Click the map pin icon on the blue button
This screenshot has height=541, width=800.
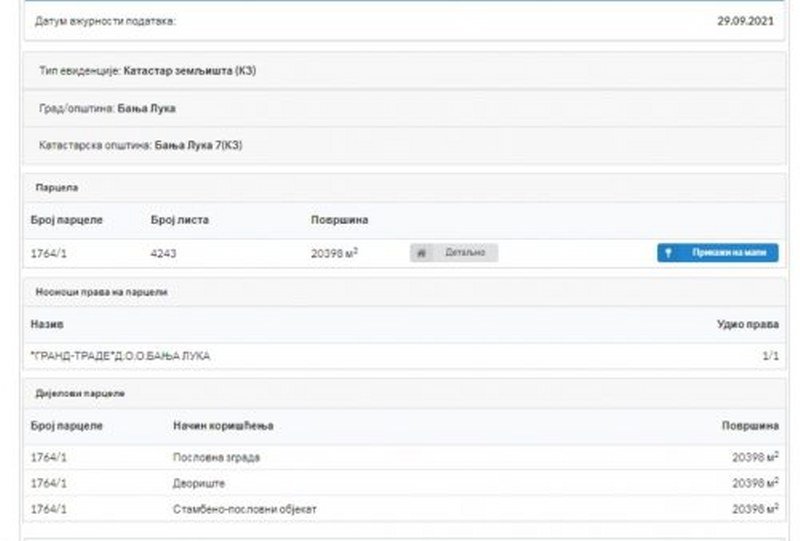pos(669,253)
